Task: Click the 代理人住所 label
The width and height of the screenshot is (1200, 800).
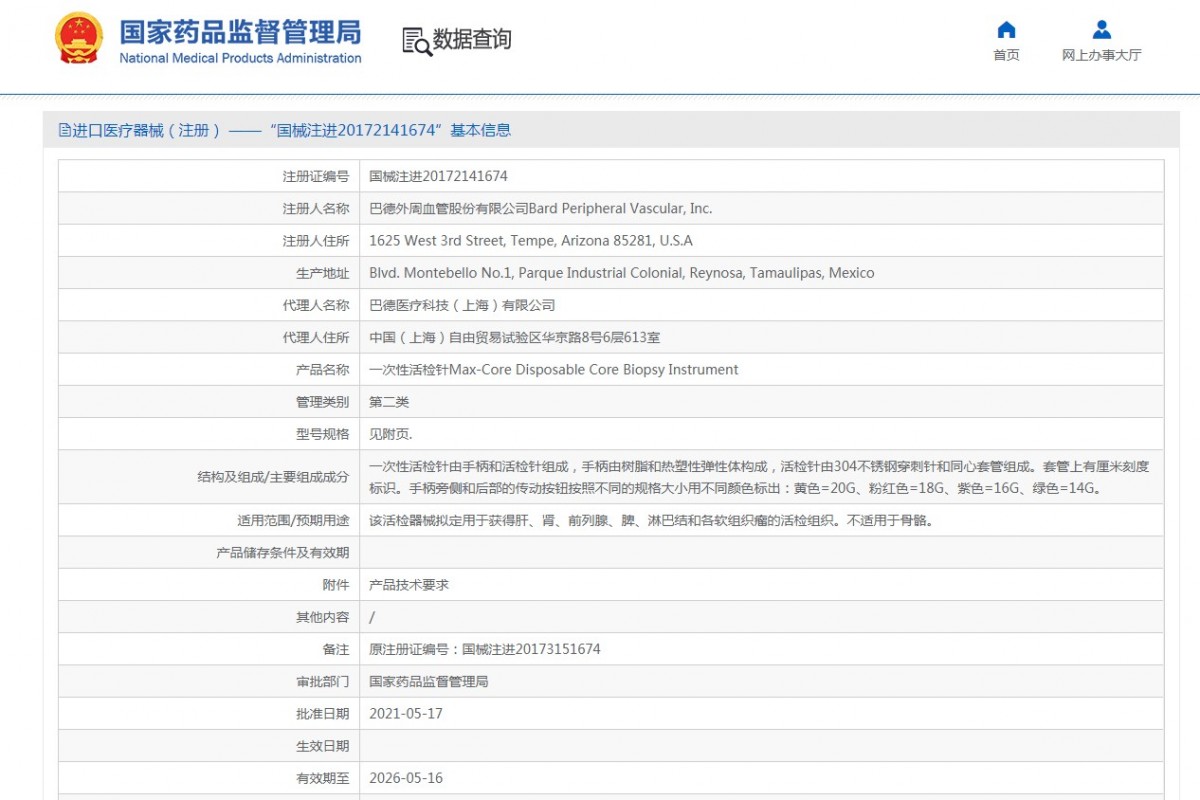Action: pos(316,337)
